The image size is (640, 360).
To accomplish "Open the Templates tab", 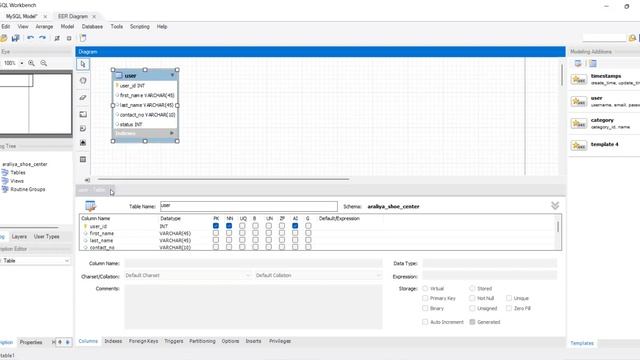I will (582, 343).
